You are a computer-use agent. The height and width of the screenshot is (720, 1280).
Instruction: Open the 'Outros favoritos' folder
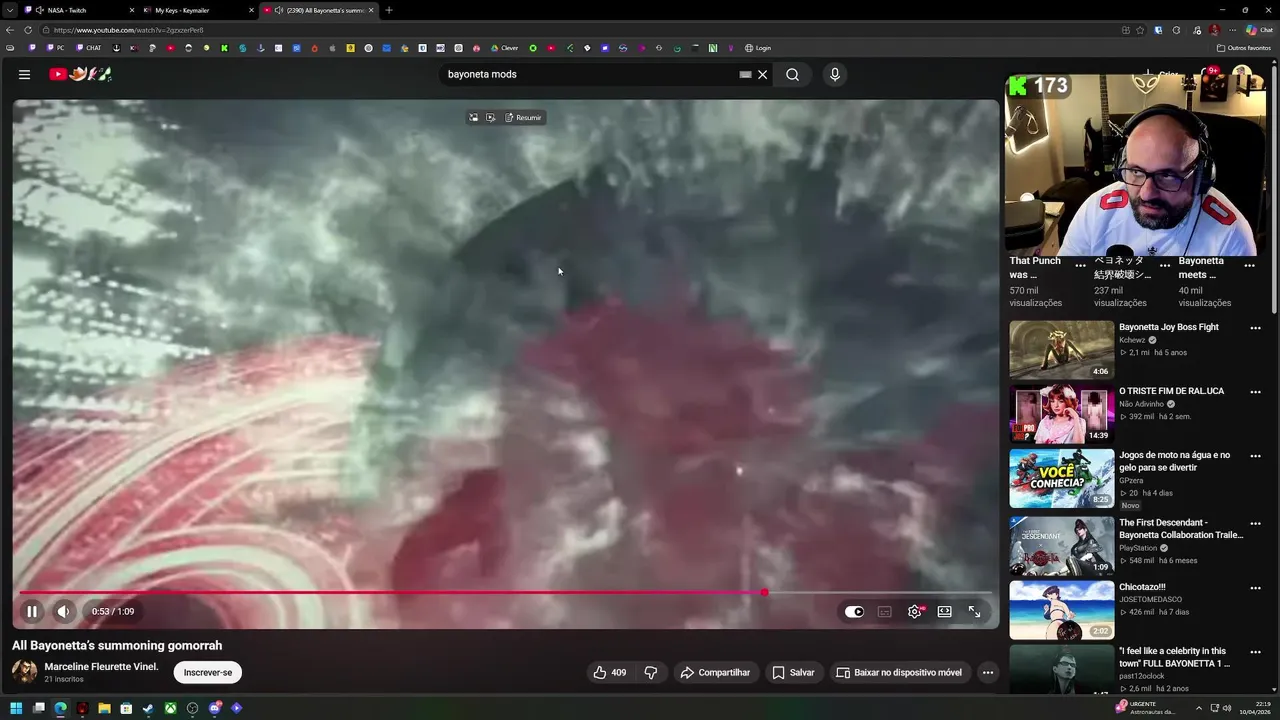click(x=1244, y=48)
